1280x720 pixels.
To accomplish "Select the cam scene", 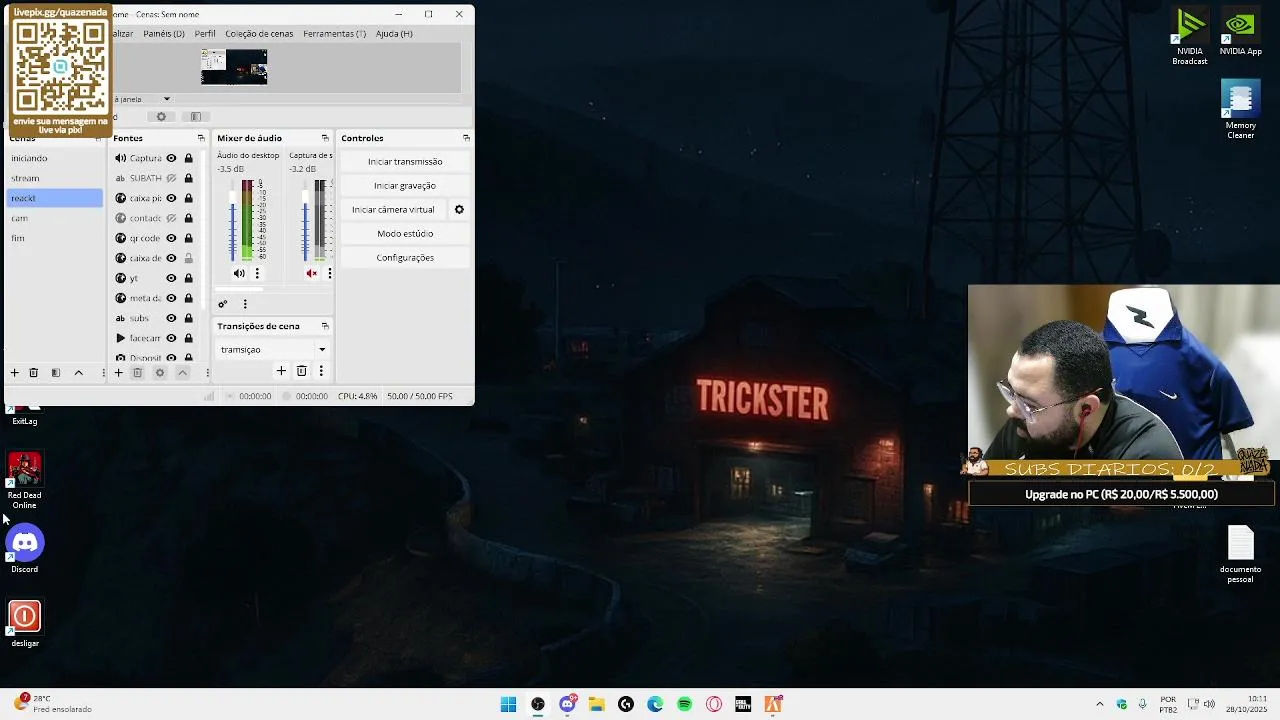I will 54,218.
